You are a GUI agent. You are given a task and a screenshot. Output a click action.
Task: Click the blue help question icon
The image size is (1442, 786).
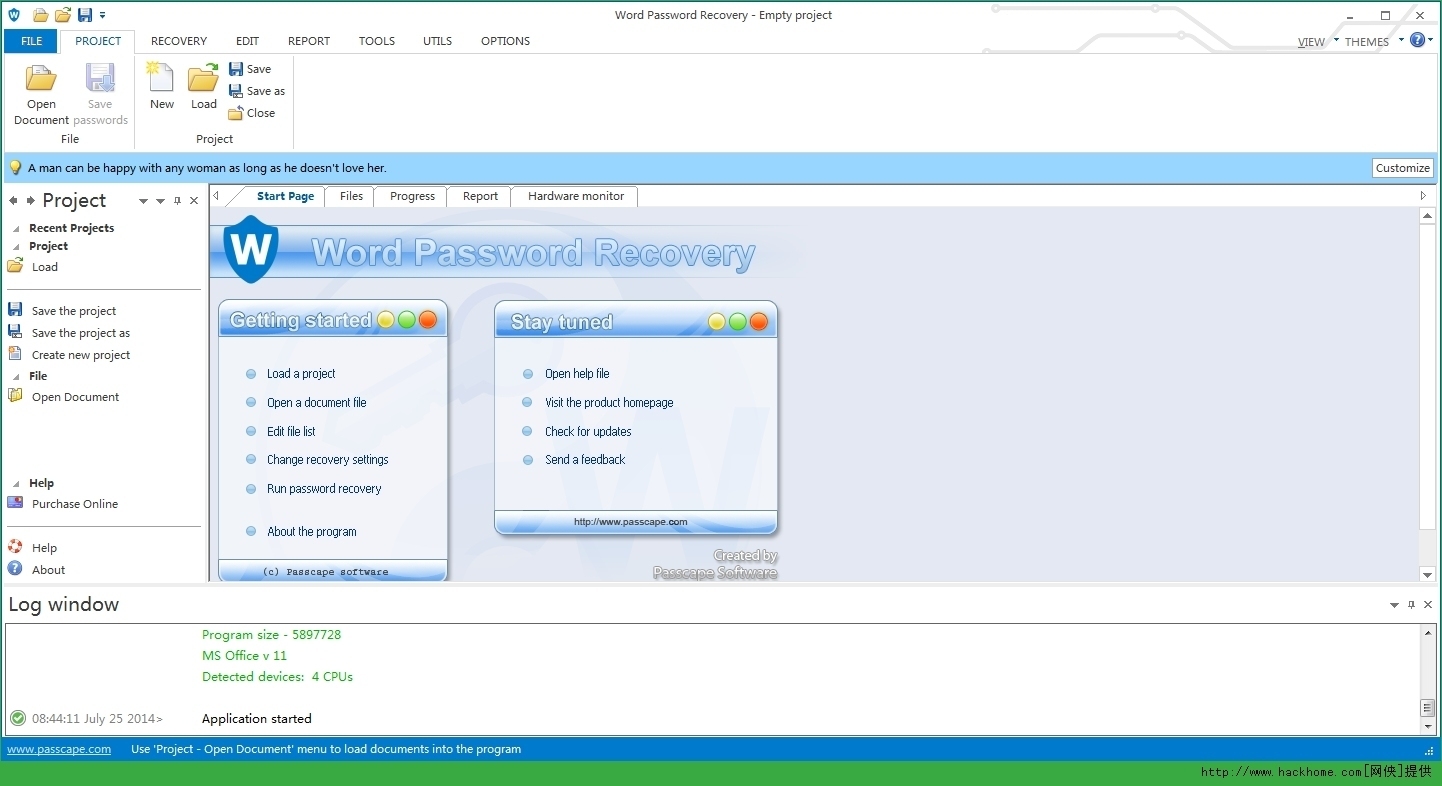click(x=1417, y=40)
